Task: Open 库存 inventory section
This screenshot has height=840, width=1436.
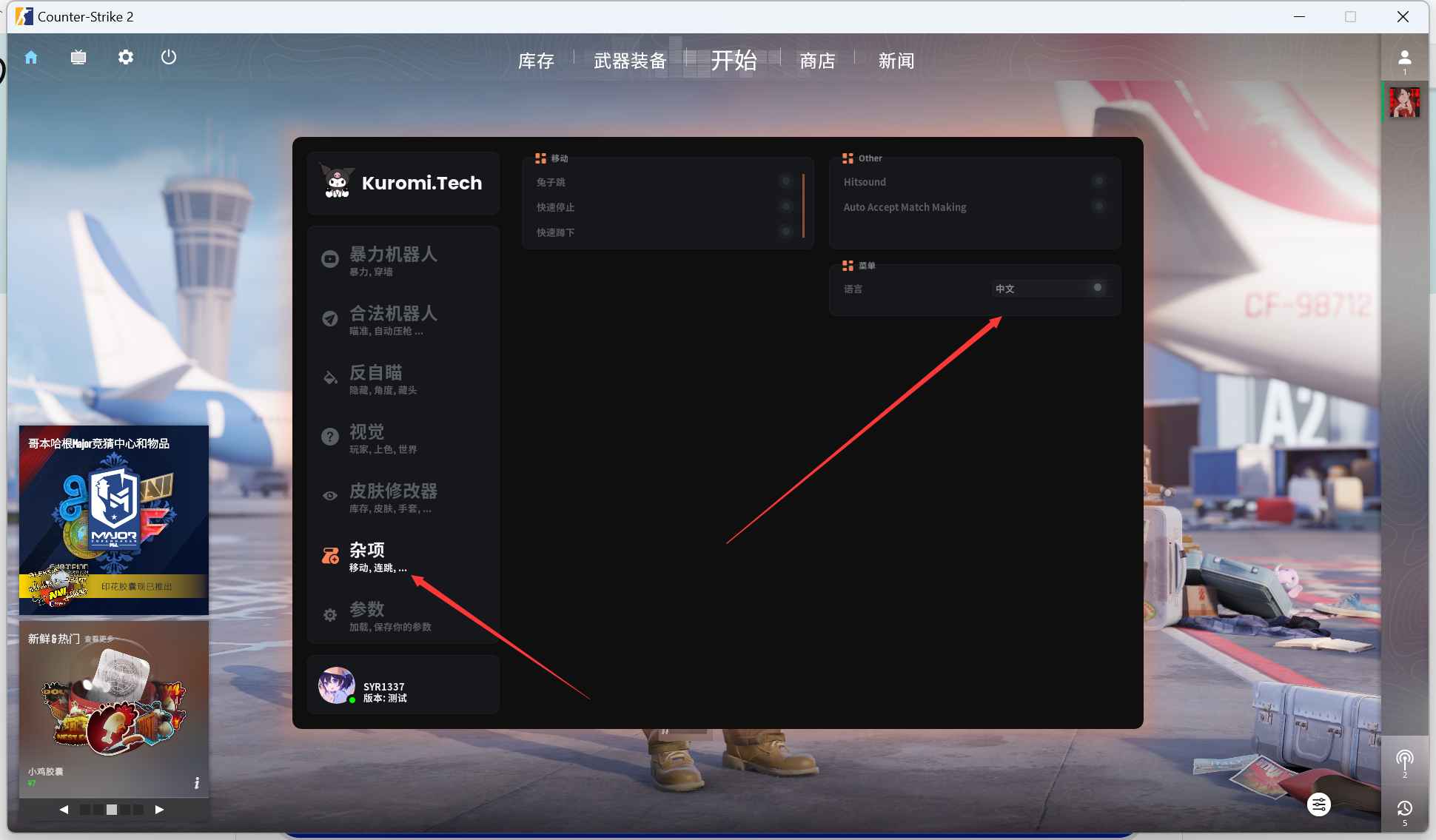Action: coord(537,61)
